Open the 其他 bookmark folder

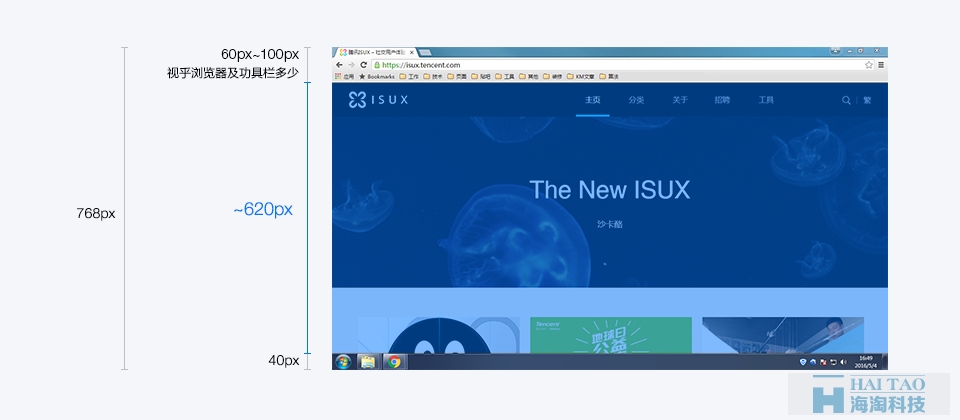point(528,77)
